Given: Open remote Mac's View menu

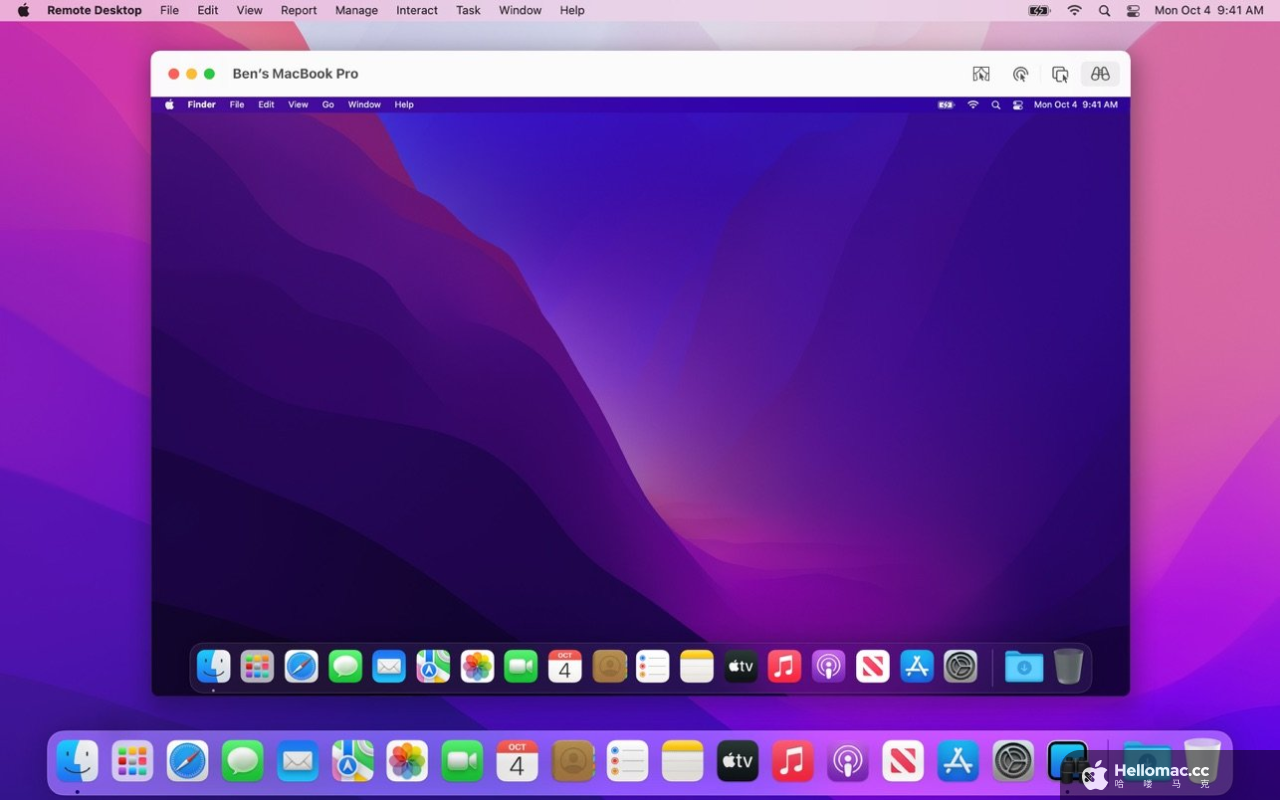Looking at the screenshot, I should click(298, 105).
